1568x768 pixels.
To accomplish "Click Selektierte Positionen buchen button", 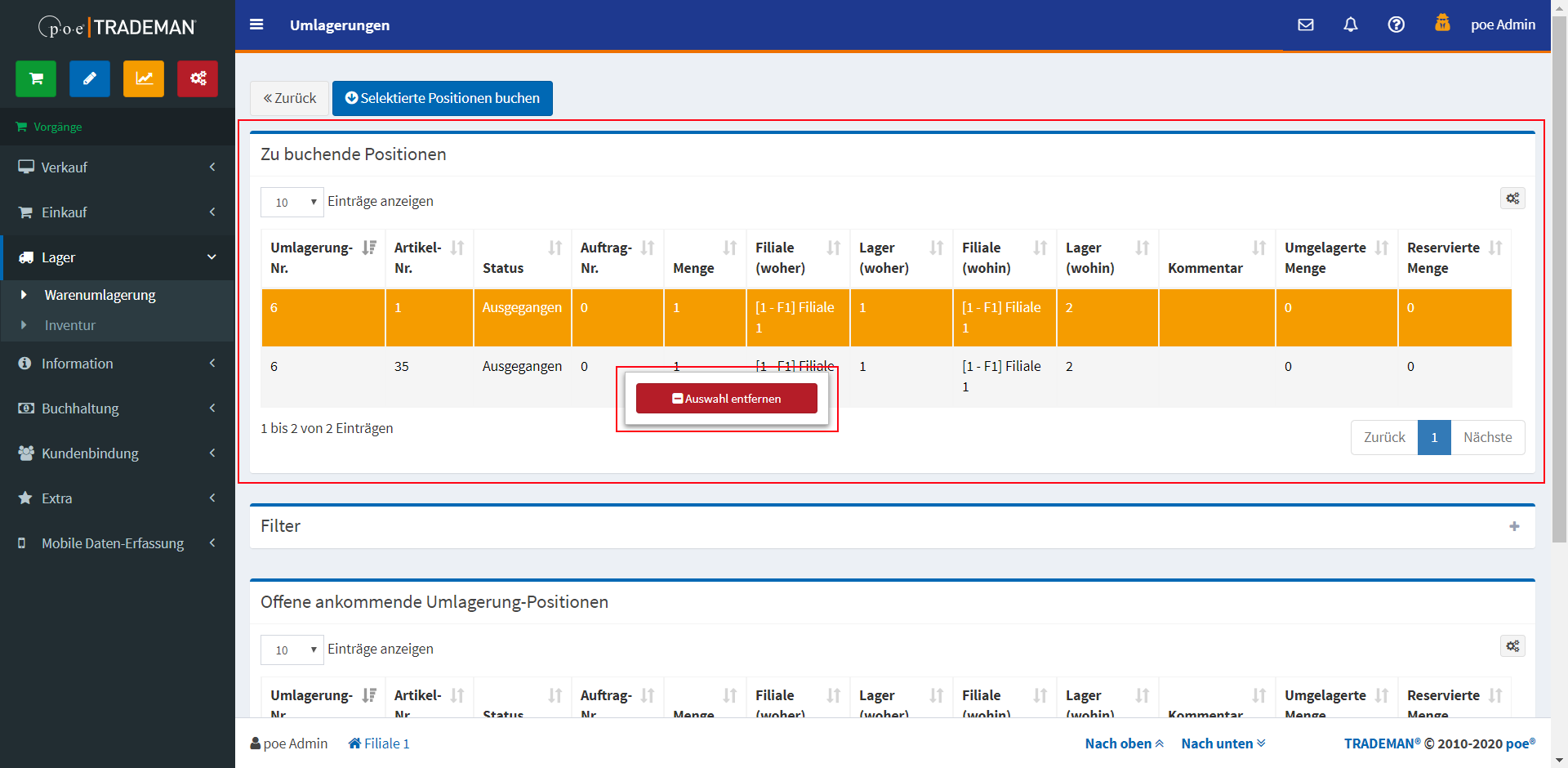I will point(443,98).
